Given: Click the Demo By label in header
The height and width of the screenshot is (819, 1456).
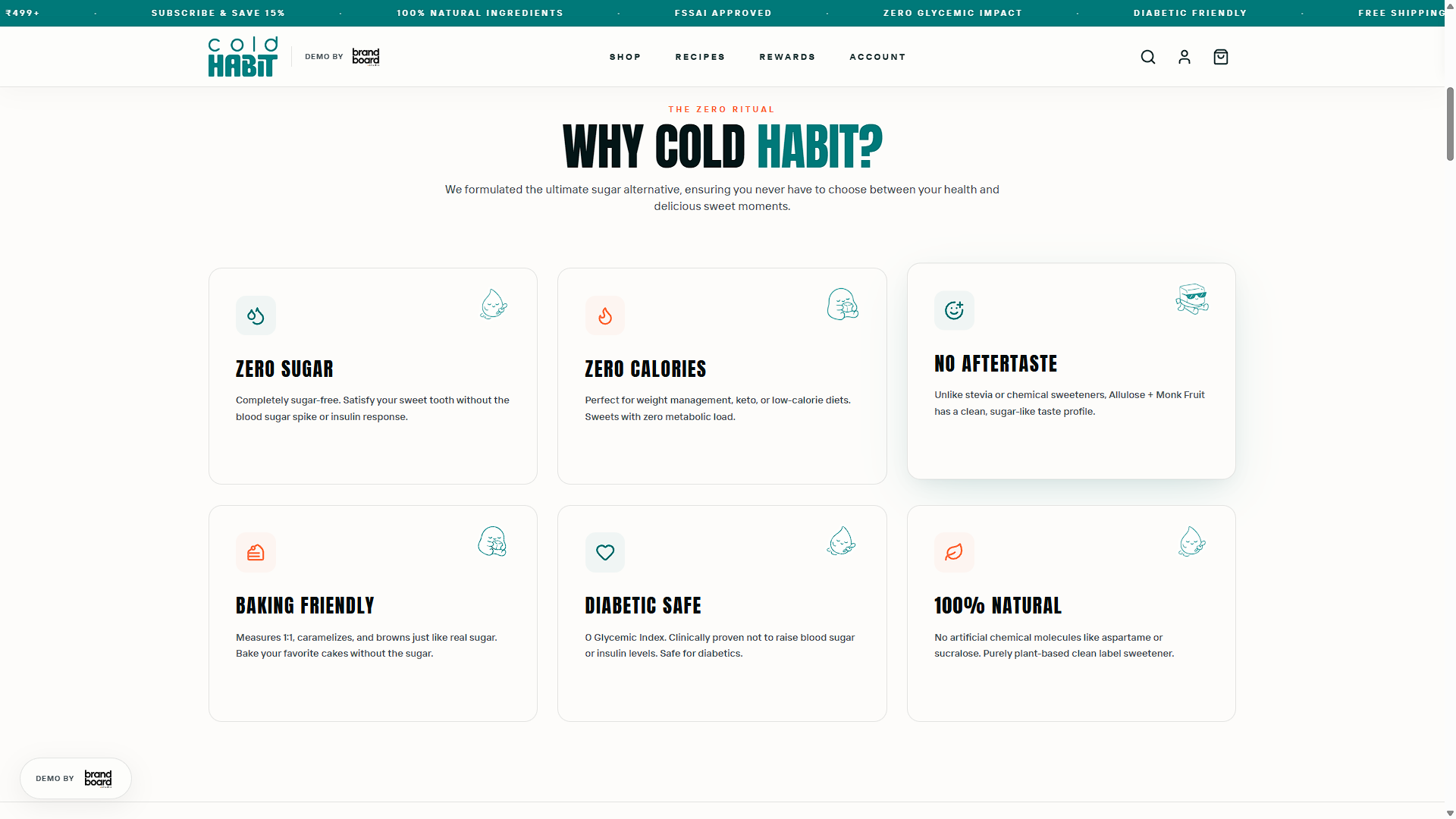Looking at the screenshot, I should click(324, 57).
